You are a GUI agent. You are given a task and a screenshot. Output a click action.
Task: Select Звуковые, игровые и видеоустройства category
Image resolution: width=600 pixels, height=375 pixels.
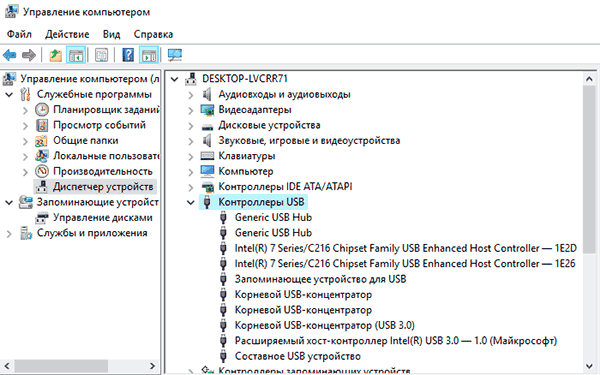click(309, 141)
